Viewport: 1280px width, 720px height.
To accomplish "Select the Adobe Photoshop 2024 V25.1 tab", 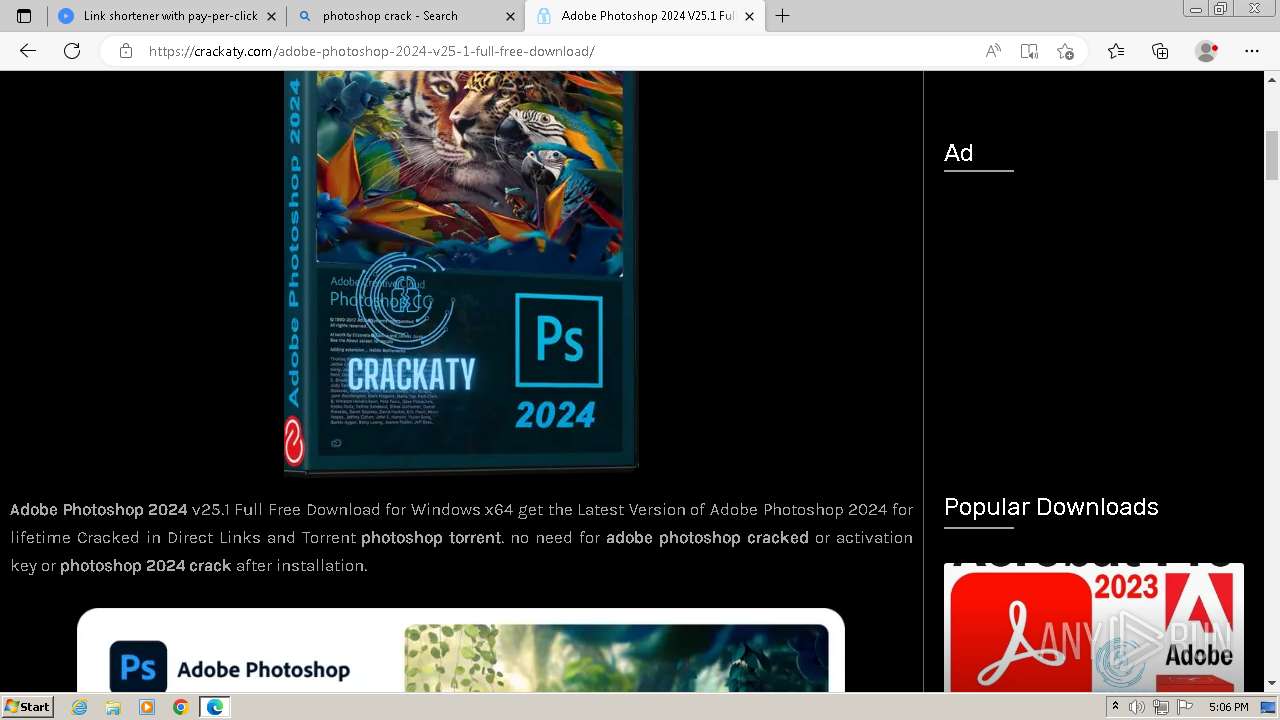I will coord(644,16).
